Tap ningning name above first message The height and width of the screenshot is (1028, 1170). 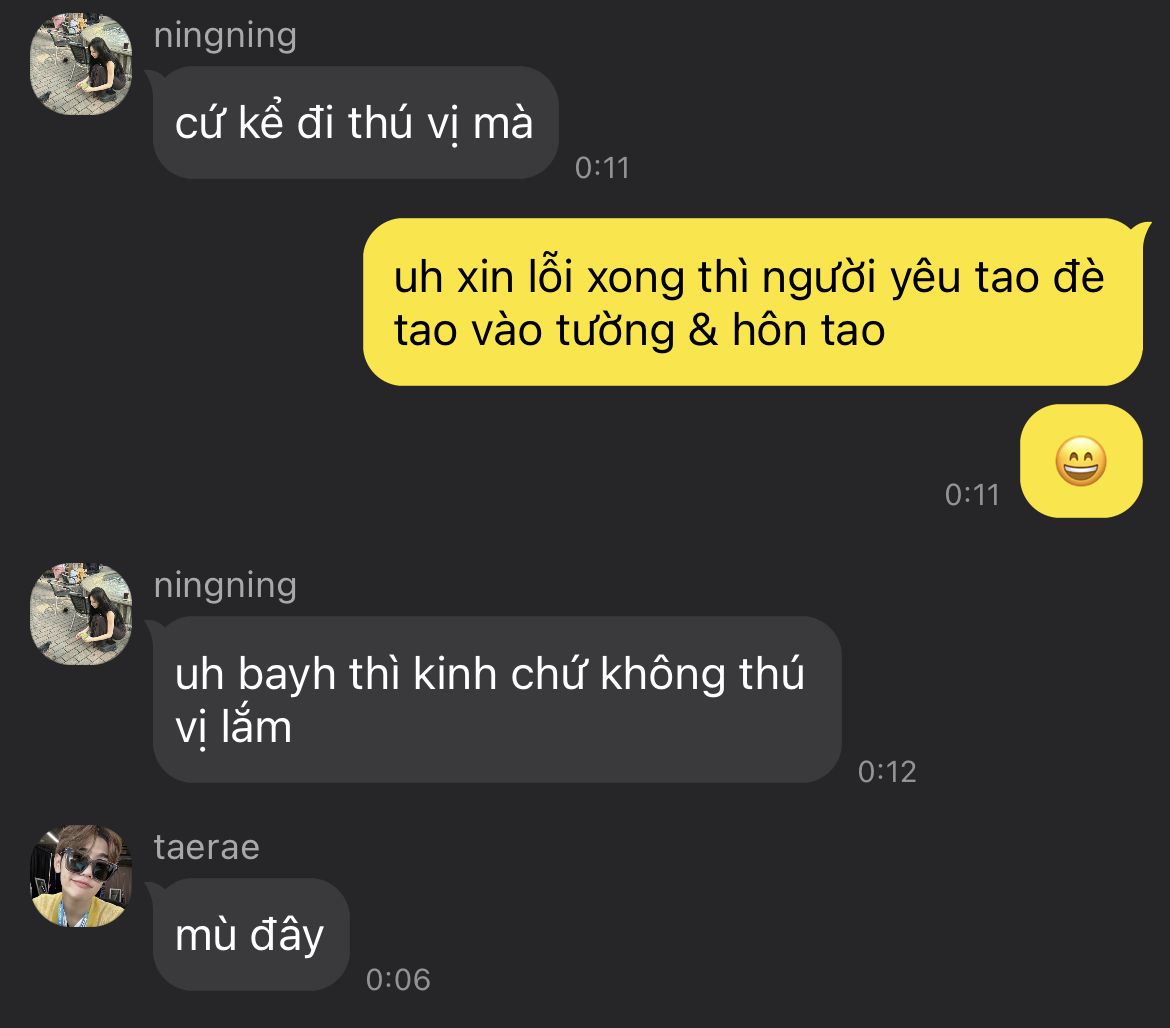point(225,37)
